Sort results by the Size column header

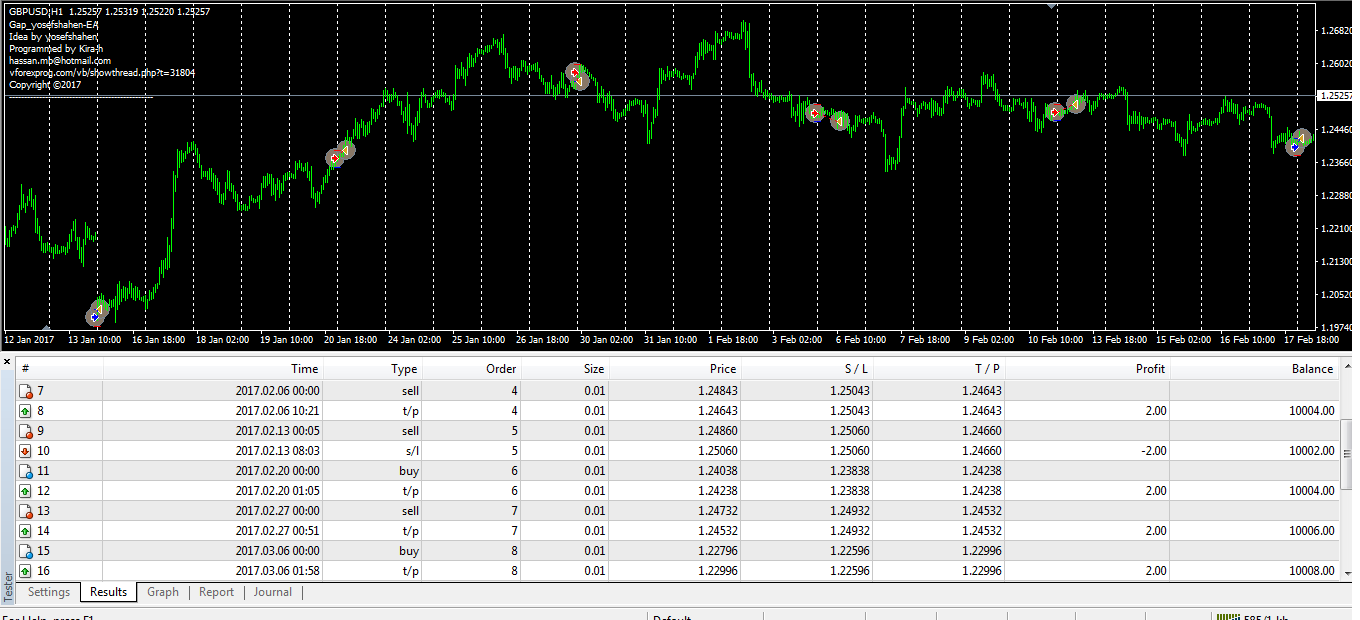click(x=564, y=369)
